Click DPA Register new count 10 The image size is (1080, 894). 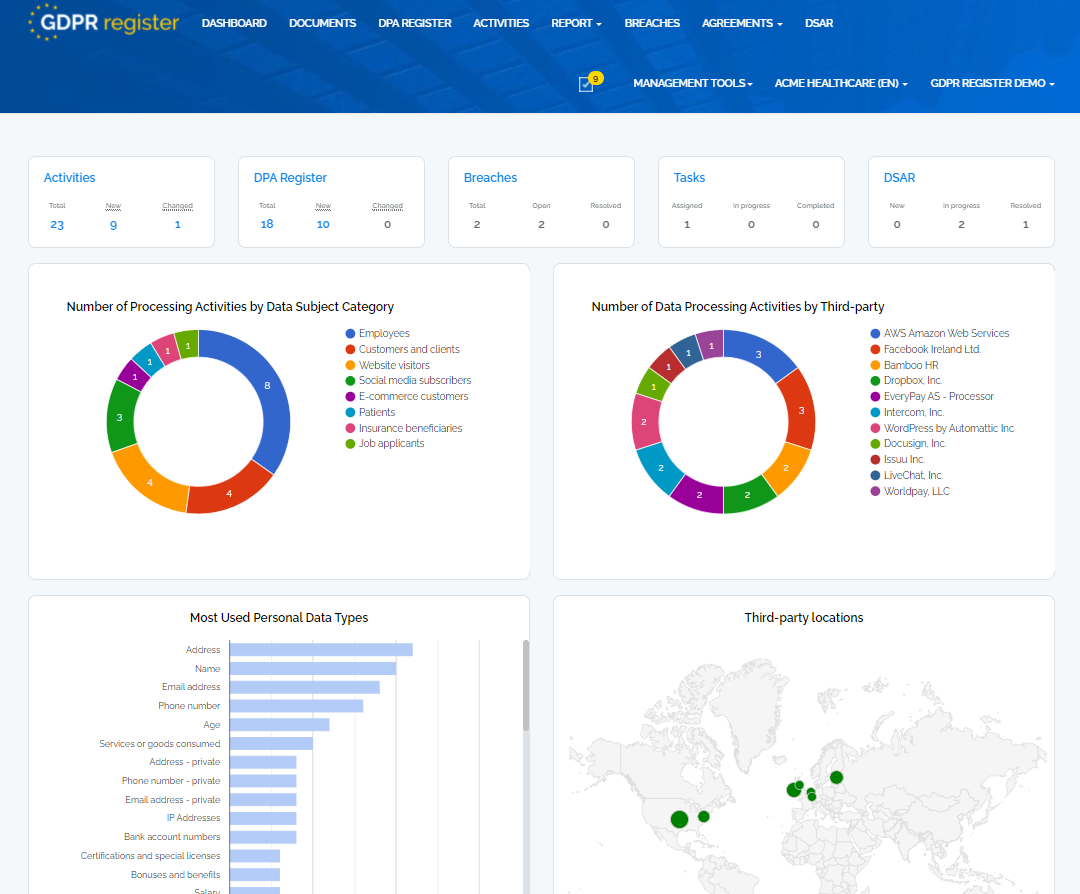[x=323, y=224]
